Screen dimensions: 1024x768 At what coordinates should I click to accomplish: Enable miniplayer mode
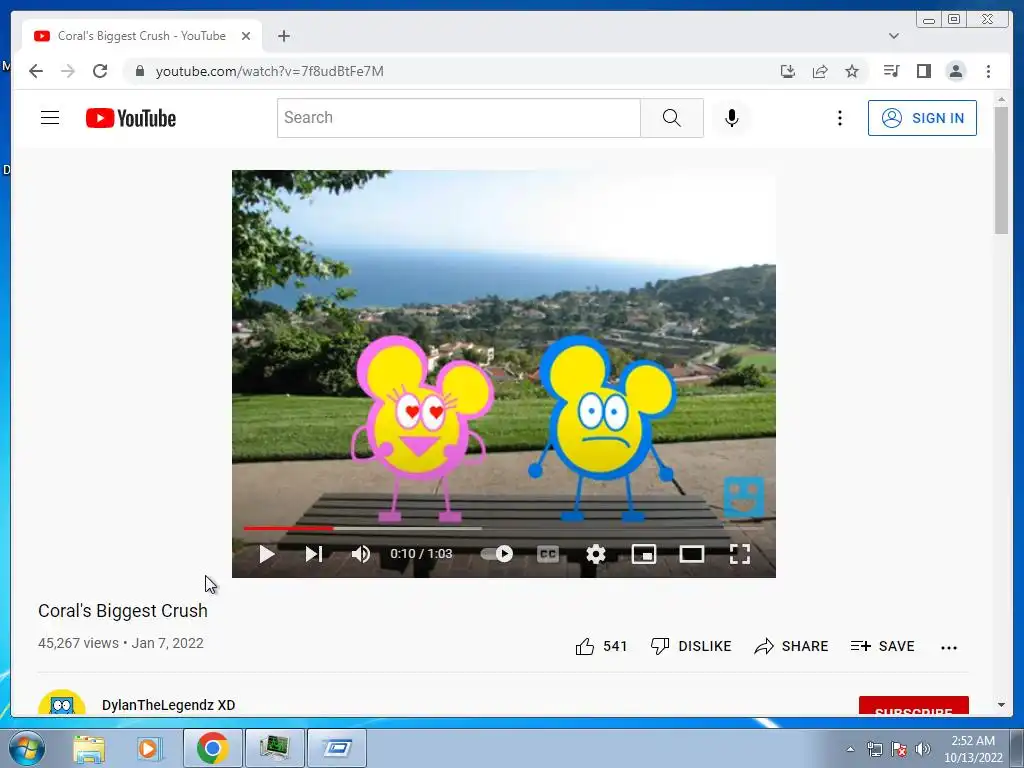click(x=644, y=554)
